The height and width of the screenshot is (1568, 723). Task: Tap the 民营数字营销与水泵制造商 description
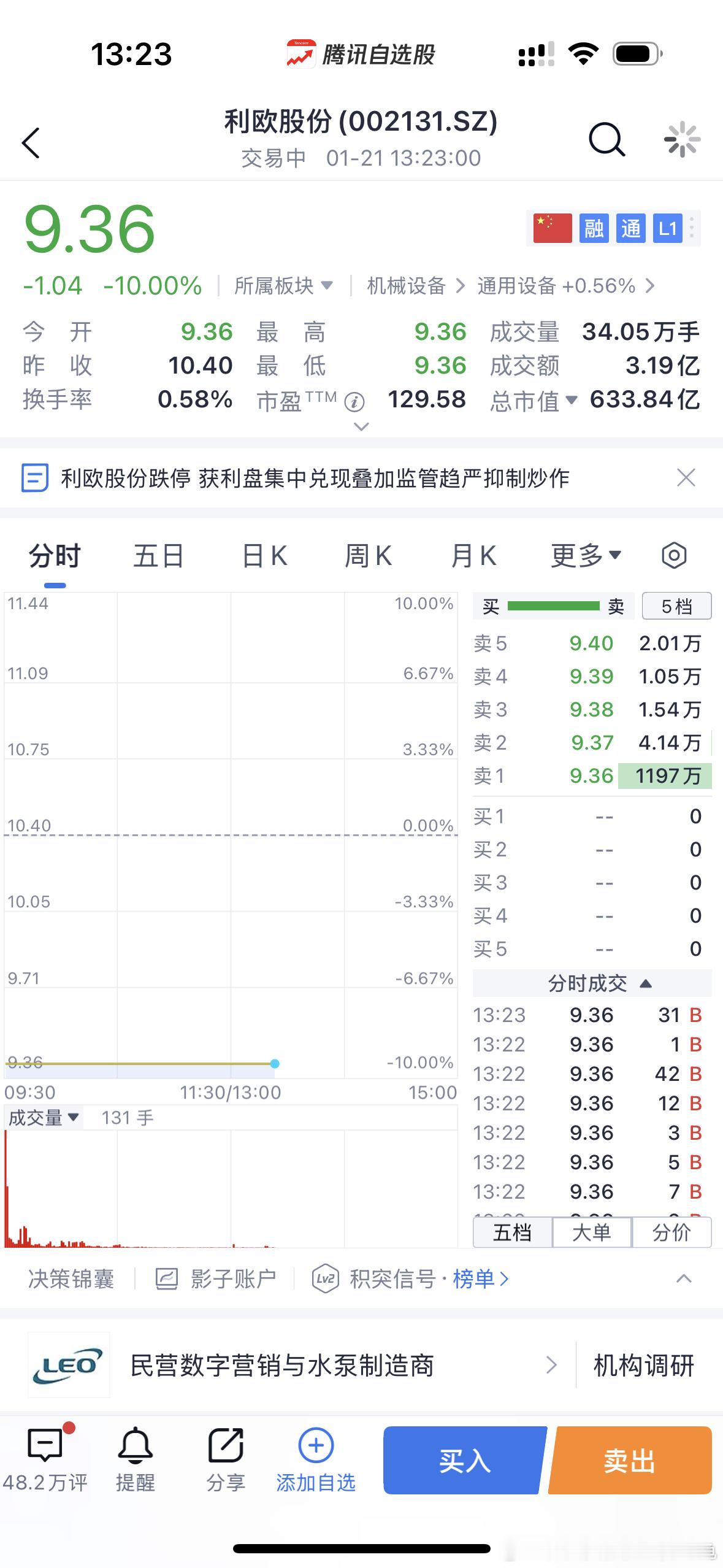[282, 1366]
